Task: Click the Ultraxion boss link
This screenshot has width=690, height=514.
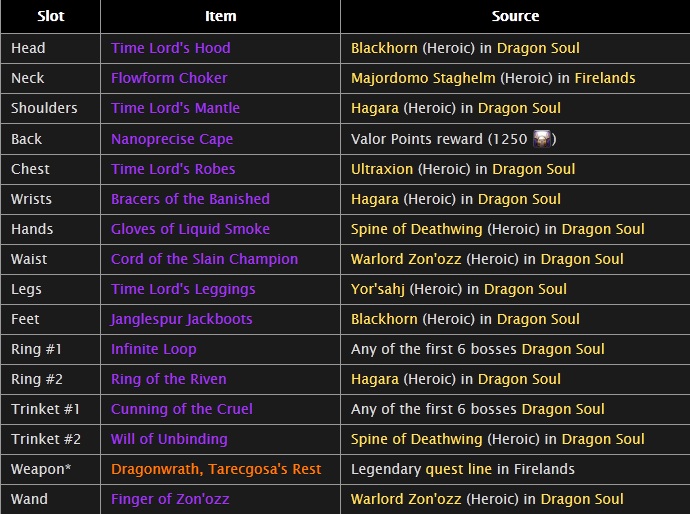Action: tap(382, 169)
